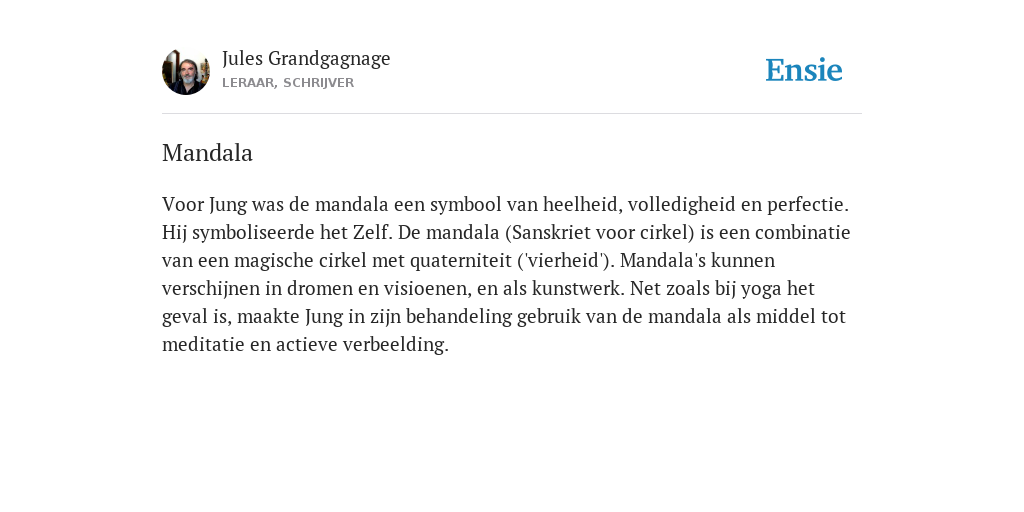The height and width of the screenshot is (512, 1024).
Task: Open the Ensie logo link
Action: [804, 70]
